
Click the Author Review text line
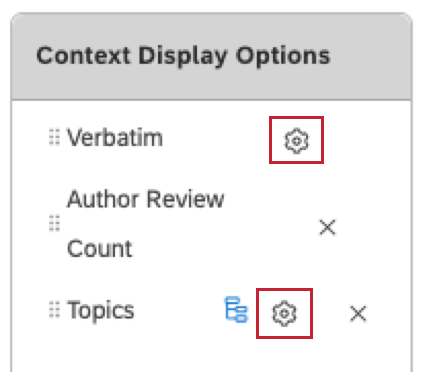(x=146, y=199)
